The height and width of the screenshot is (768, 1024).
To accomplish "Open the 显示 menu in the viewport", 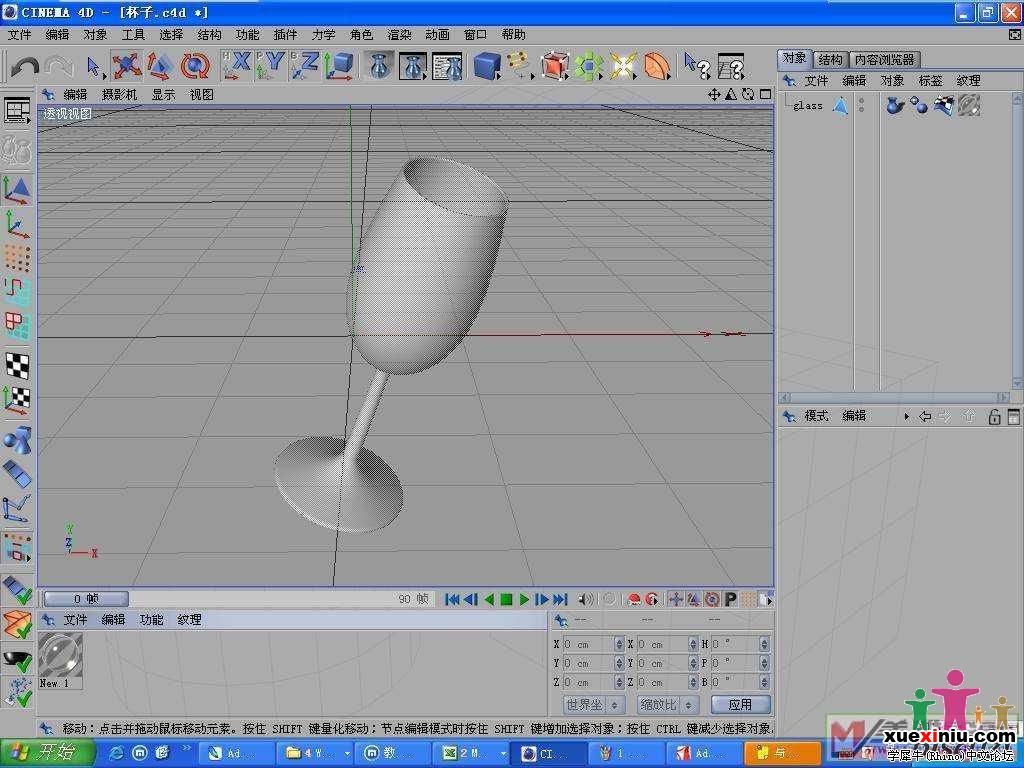I will [163, 95].
